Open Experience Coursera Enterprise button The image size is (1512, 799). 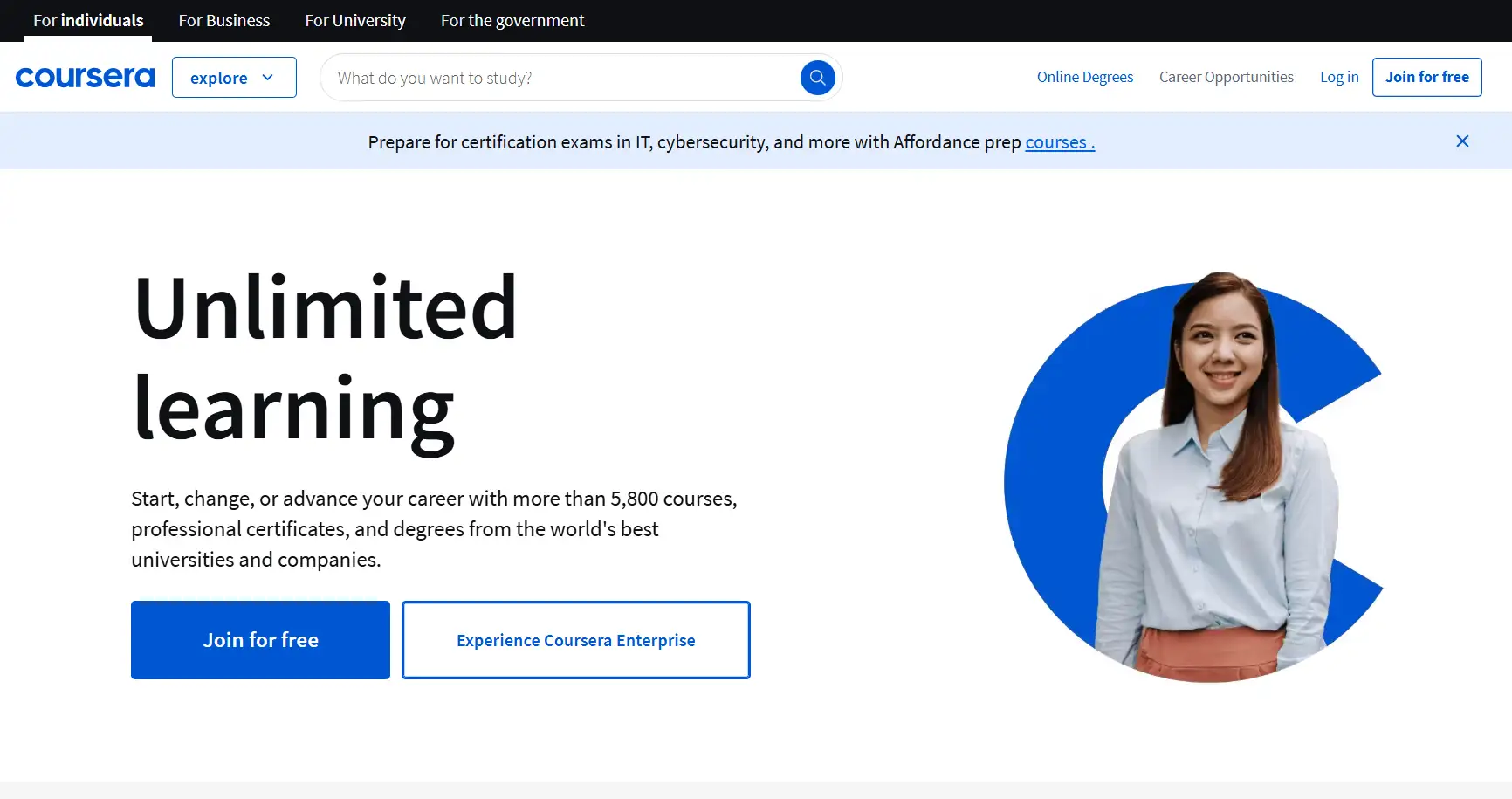click(576, 640)
